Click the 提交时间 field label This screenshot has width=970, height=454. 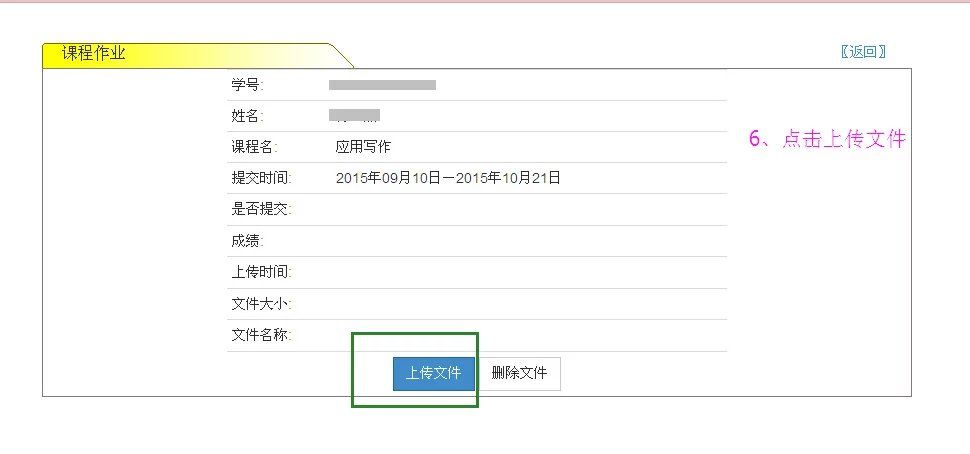pos(261,179)
